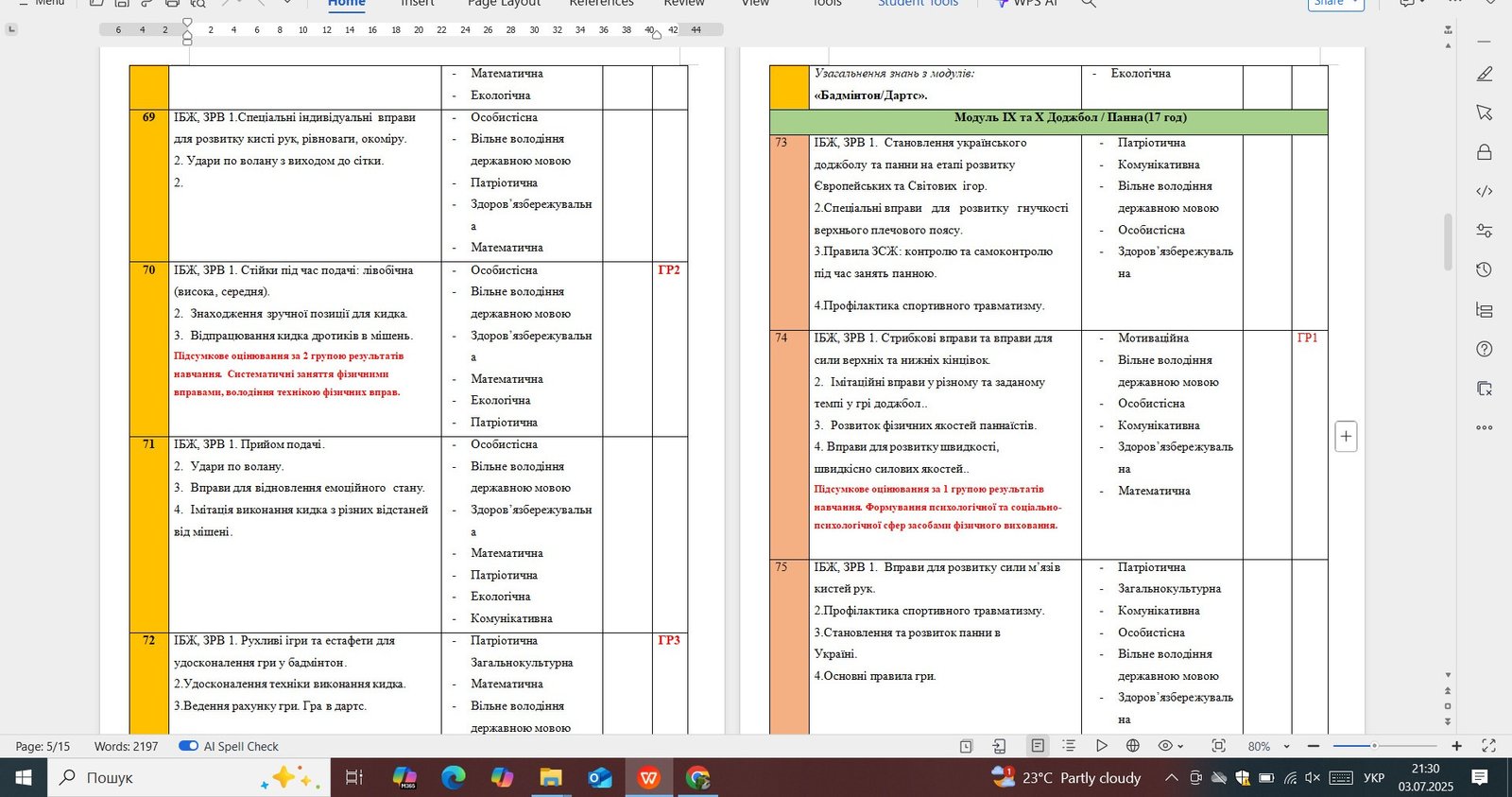
Task: Open the 80% zoom level dropdown
Action: coord(1268,746)
